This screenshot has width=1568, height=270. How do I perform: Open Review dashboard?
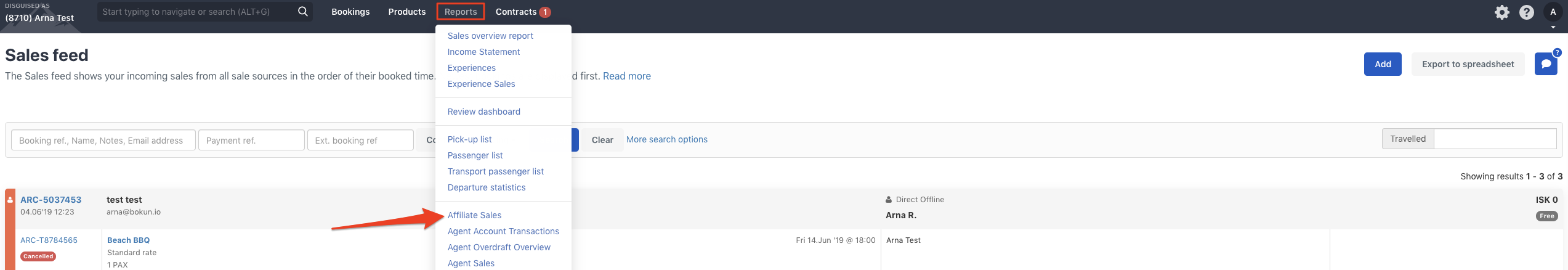[x=483, y=112]
